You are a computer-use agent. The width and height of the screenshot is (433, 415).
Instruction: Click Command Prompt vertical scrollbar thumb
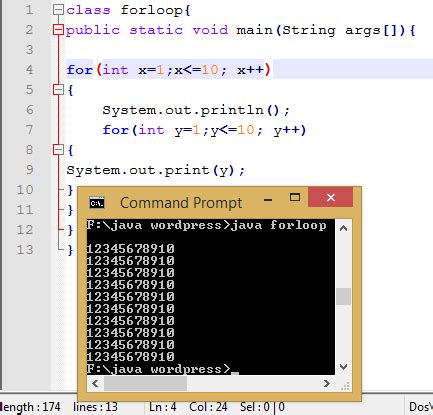click(343, 296)
